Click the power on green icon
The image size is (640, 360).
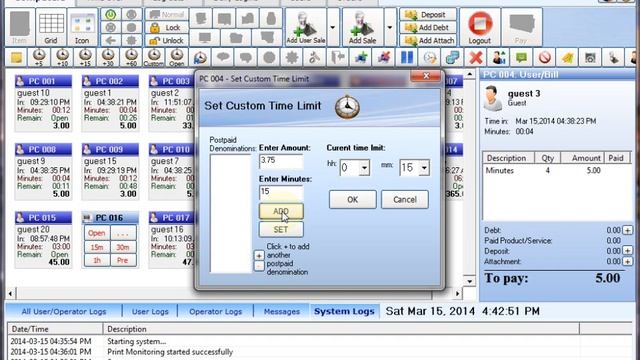(x=111, y=15)
